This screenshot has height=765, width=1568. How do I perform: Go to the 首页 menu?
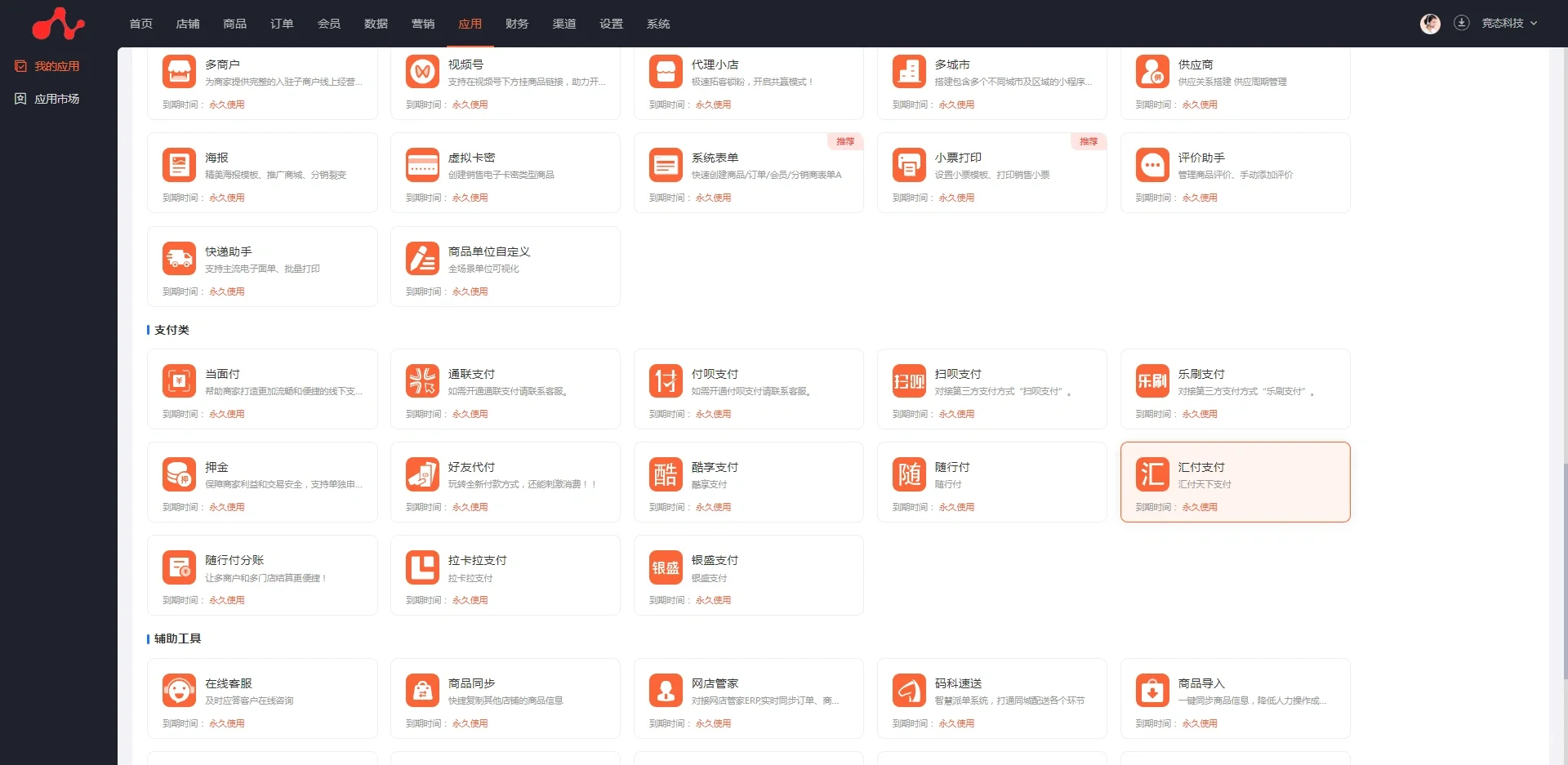click(141, 24)
